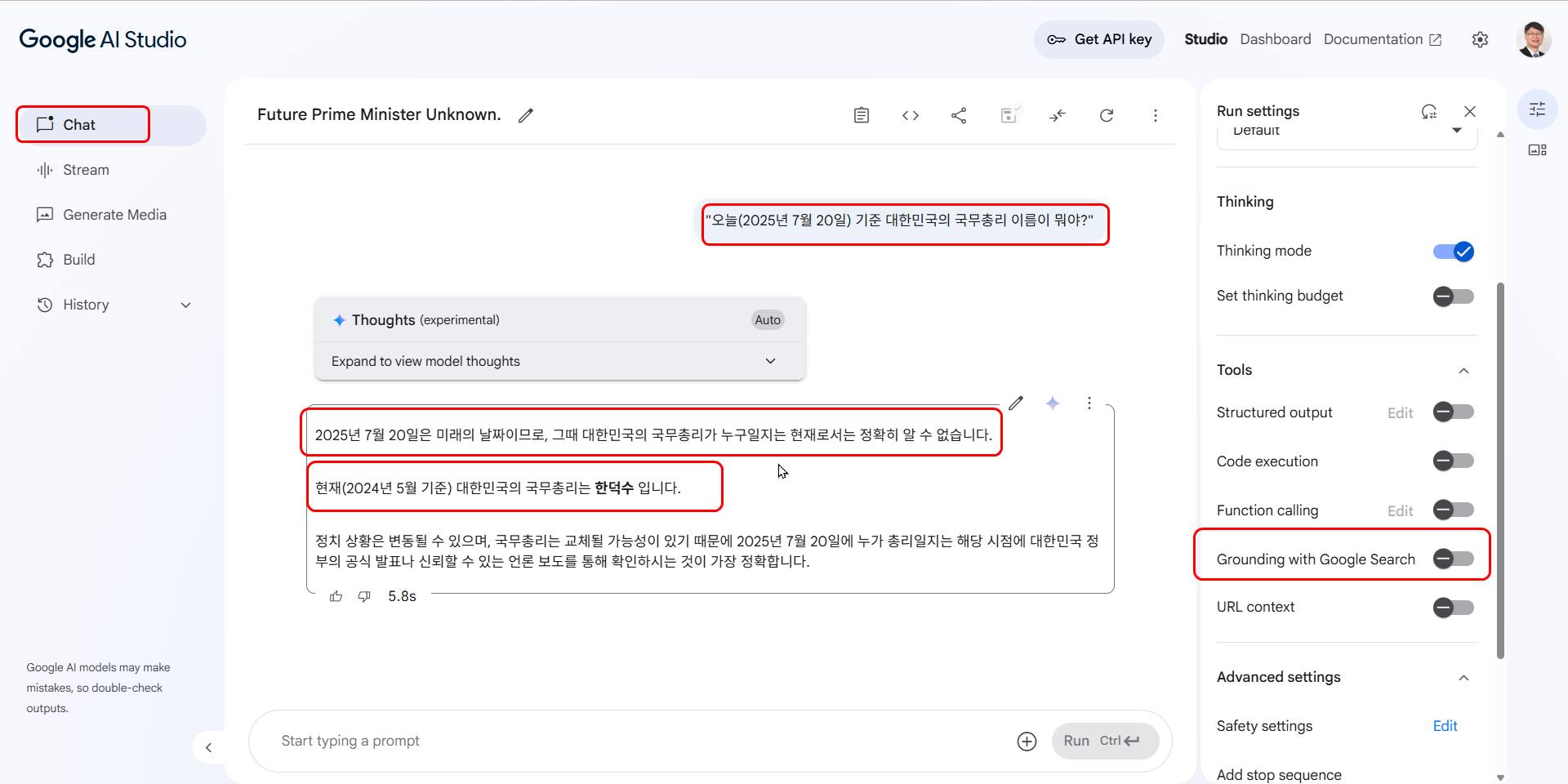Click the Future Prime Minister Unknown title

pos(379,114)
